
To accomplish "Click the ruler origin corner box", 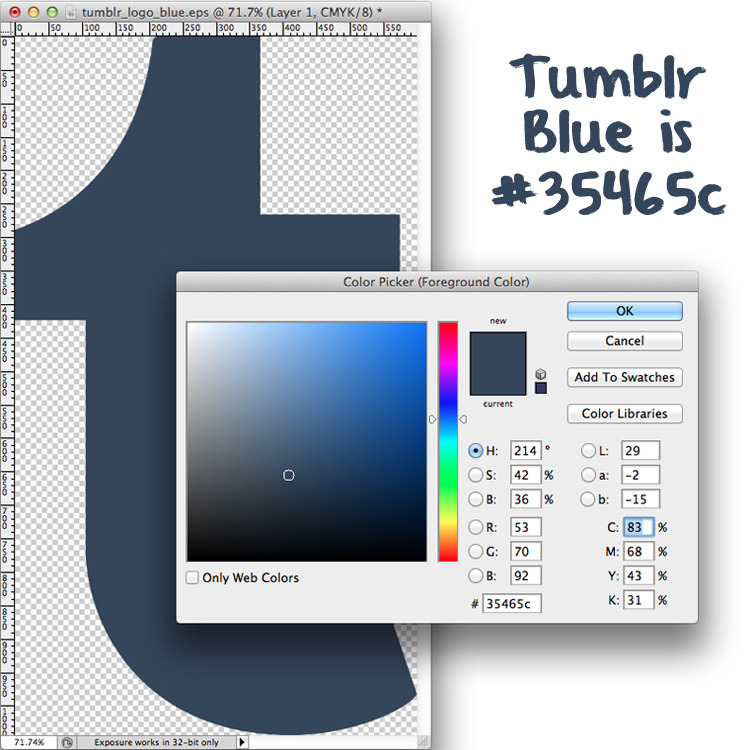I will tap(7, 29).
